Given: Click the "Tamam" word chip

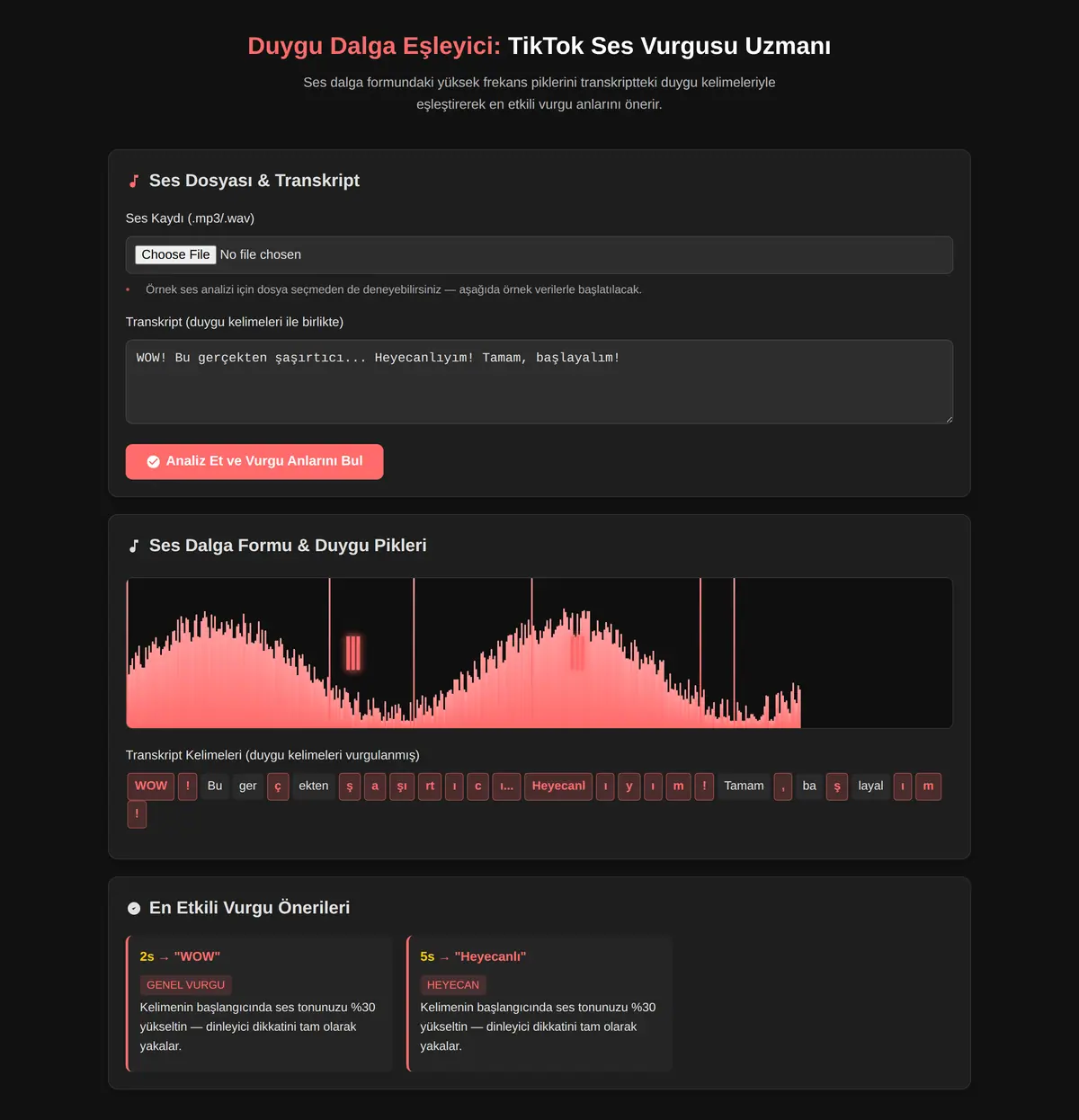Looking at the screenshot, I should click(x=745, y=787).
